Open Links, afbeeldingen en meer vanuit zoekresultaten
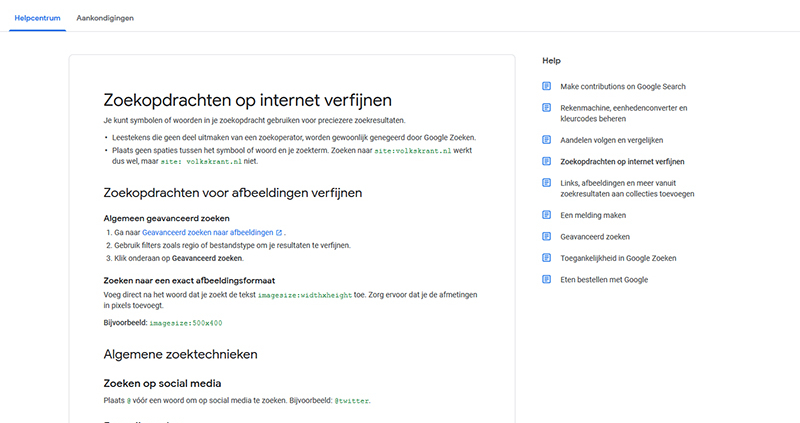Viewport: 800px width, 423px height. point(627,188)
